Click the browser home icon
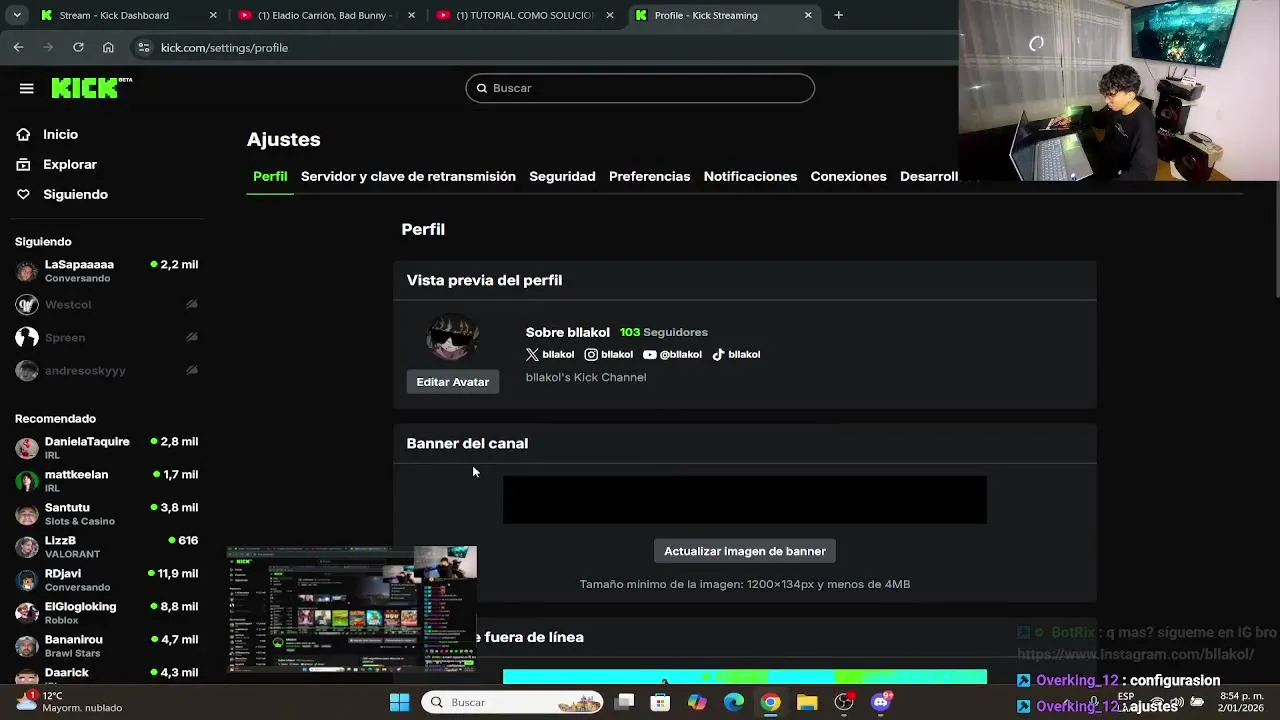 click(x=108, y=47)
